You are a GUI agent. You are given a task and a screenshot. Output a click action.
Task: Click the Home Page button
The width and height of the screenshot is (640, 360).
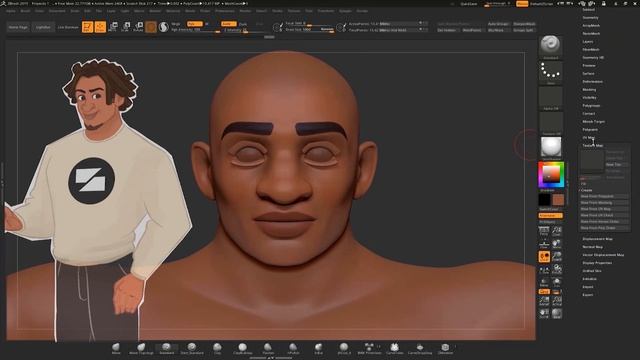(18, 27)
